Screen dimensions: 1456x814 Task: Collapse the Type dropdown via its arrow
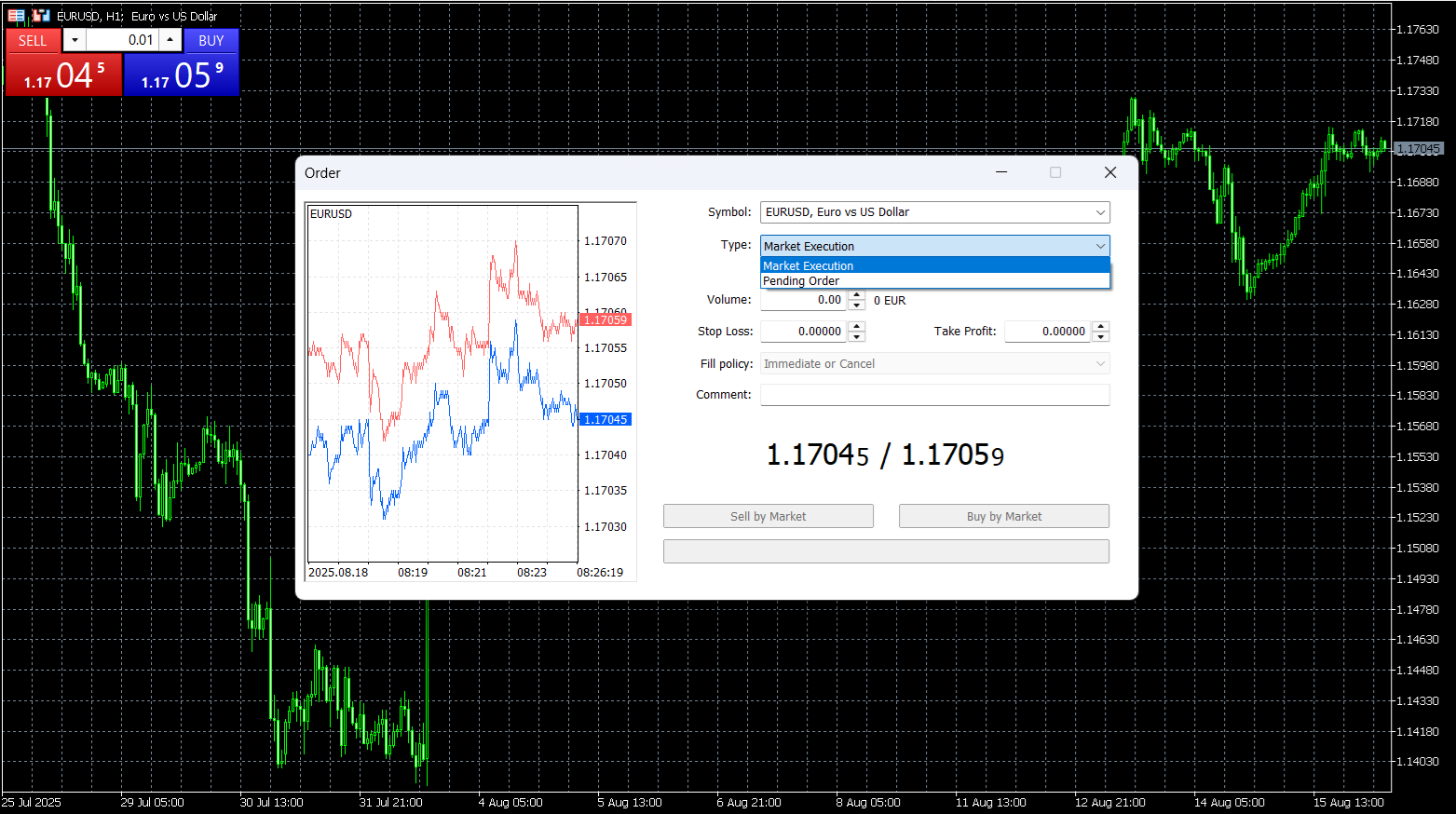coord(1100,246)
